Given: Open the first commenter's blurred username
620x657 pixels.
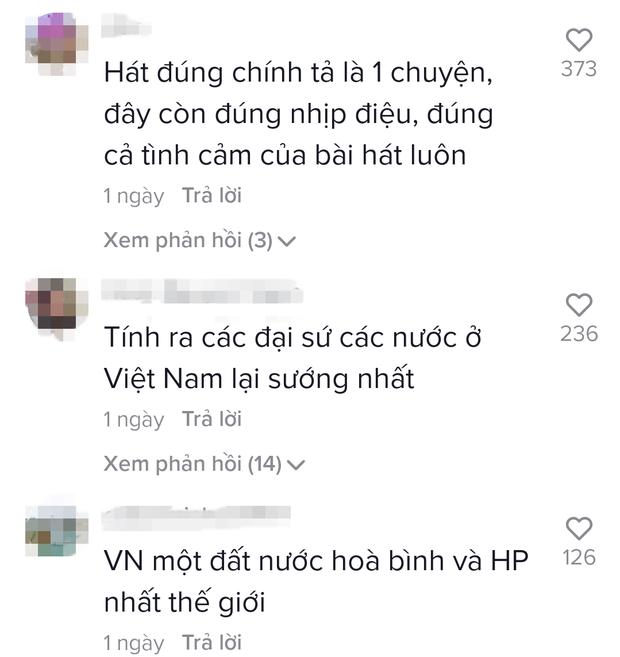Looking at the screenshot, I should [126, 24].
